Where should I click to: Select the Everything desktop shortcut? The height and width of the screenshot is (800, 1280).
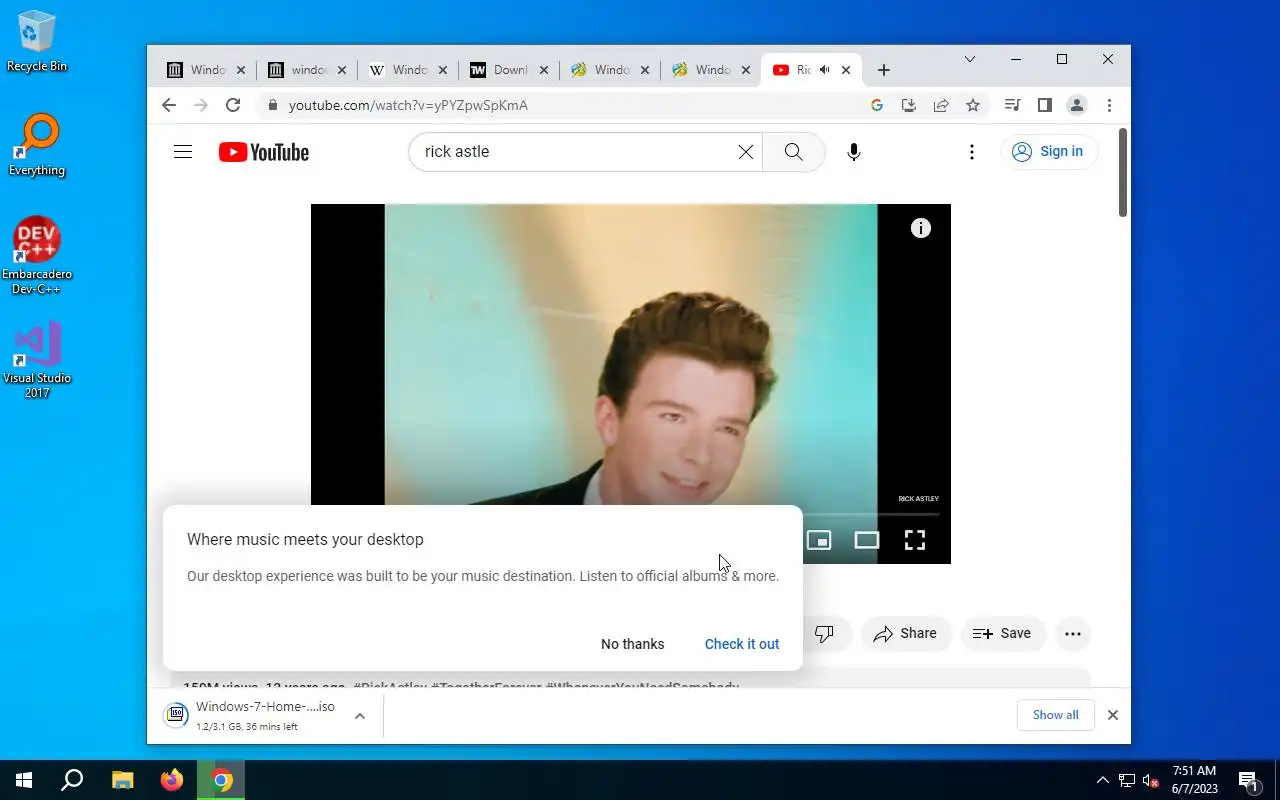(x=37, y=145)
